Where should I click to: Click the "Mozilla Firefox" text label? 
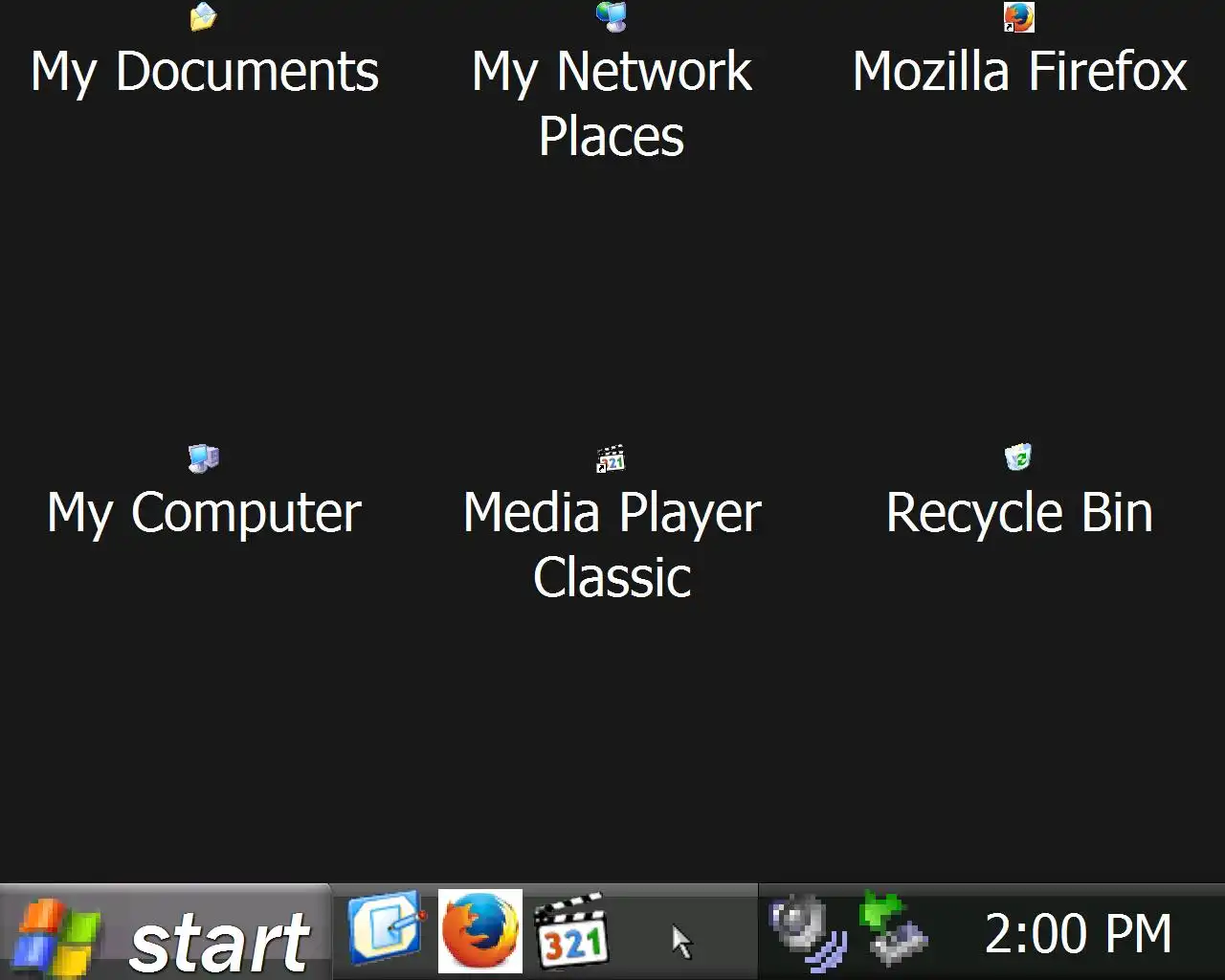[1019, 72]
